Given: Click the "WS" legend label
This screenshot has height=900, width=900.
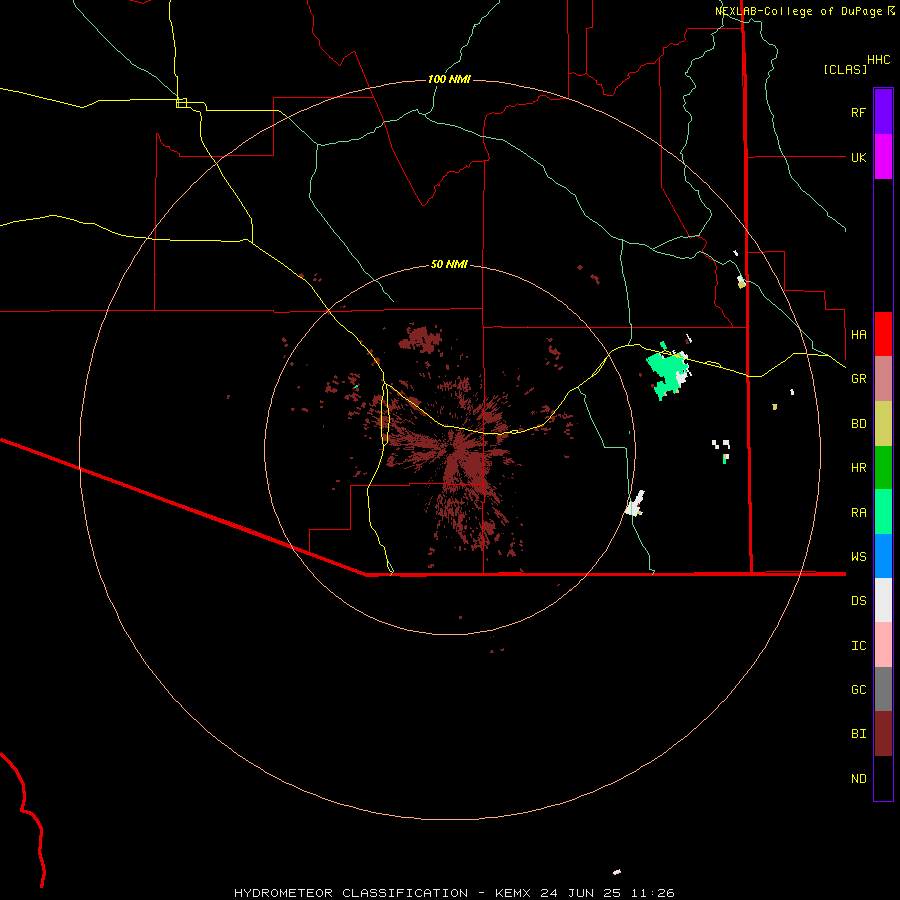Looking at the screenshot, I should [x=858, y=556].
